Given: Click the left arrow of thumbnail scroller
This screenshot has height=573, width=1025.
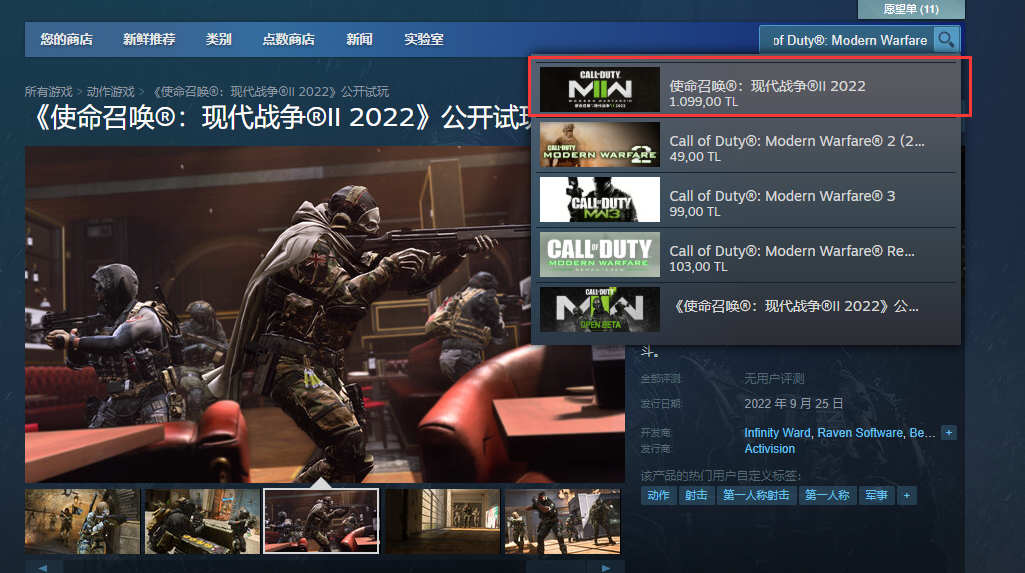Looking at the screenshot, I should pyautogui.click(x=43, y=567).
